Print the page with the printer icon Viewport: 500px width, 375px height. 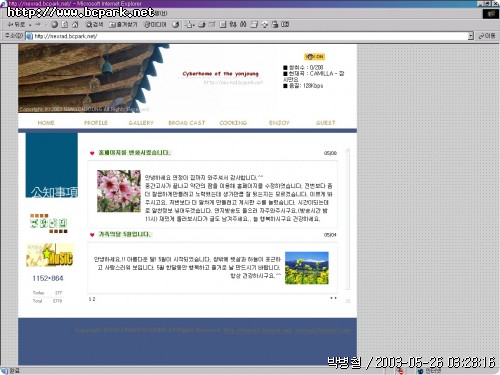point(202,25)
